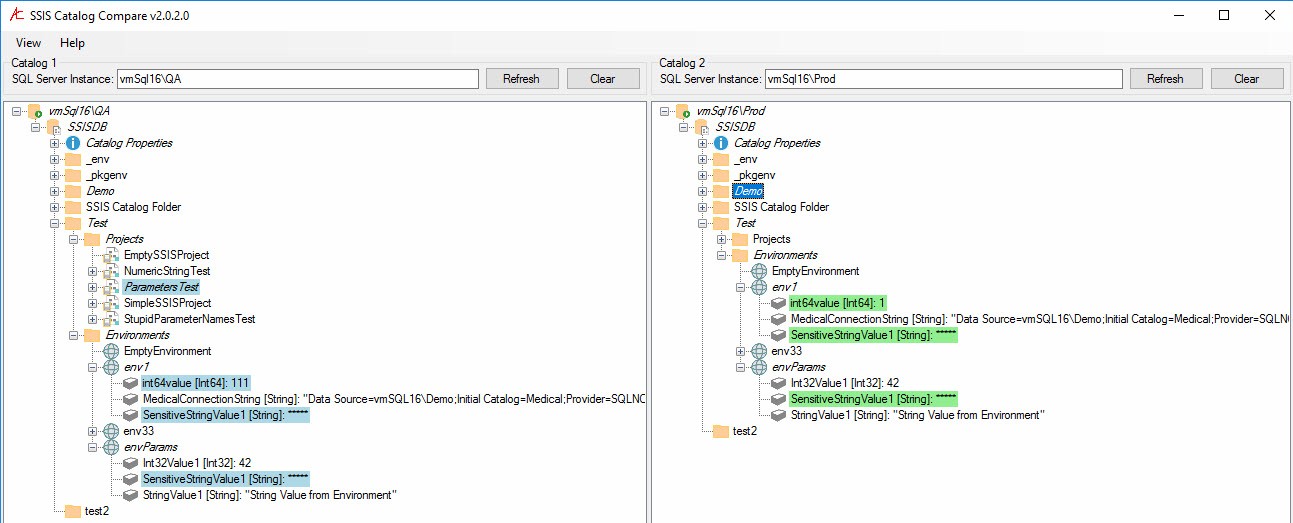Select StringValue1 row in Catalog 1

click(x=269, y=495)
